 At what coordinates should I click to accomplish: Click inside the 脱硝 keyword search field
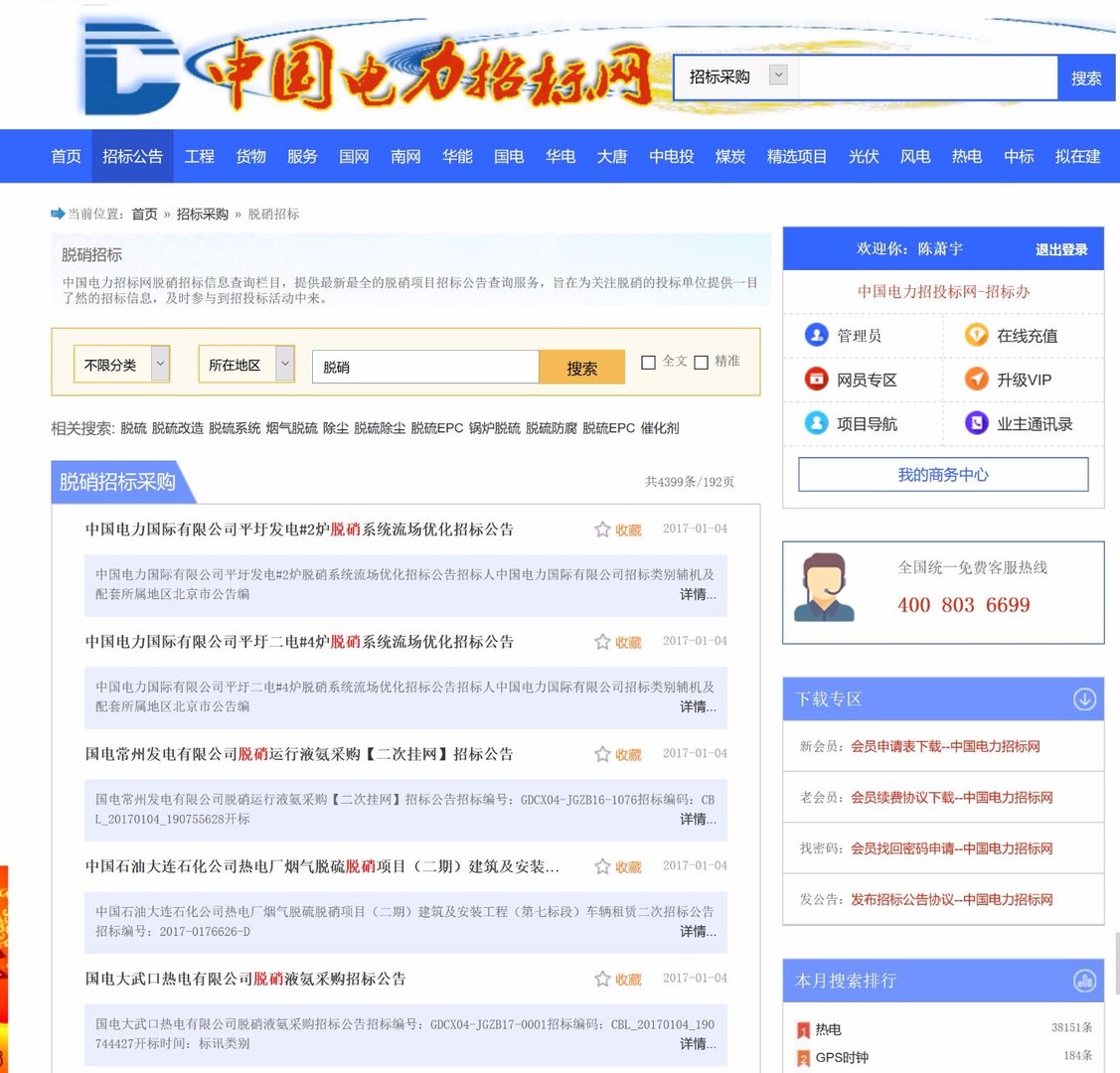tap(425, 367)
